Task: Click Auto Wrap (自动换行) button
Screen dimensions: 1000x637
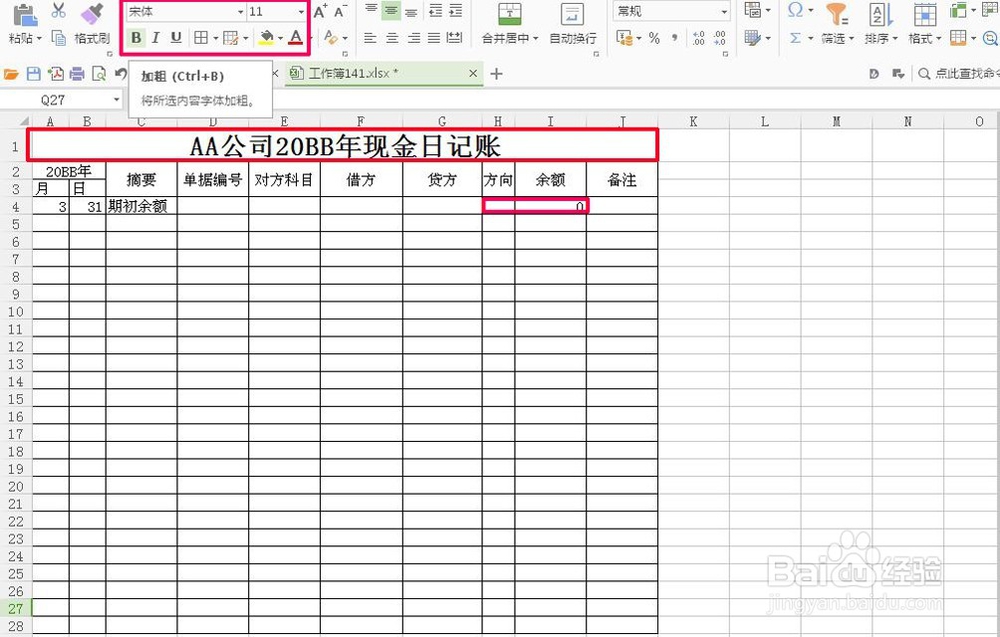Action: click(573, 24)
